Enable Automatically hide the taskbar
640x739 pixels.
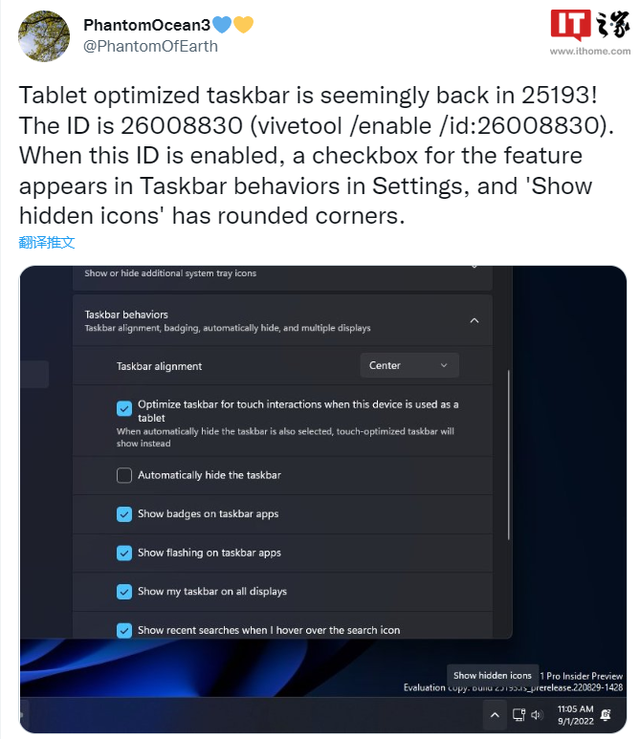click(x=124, y=475)
